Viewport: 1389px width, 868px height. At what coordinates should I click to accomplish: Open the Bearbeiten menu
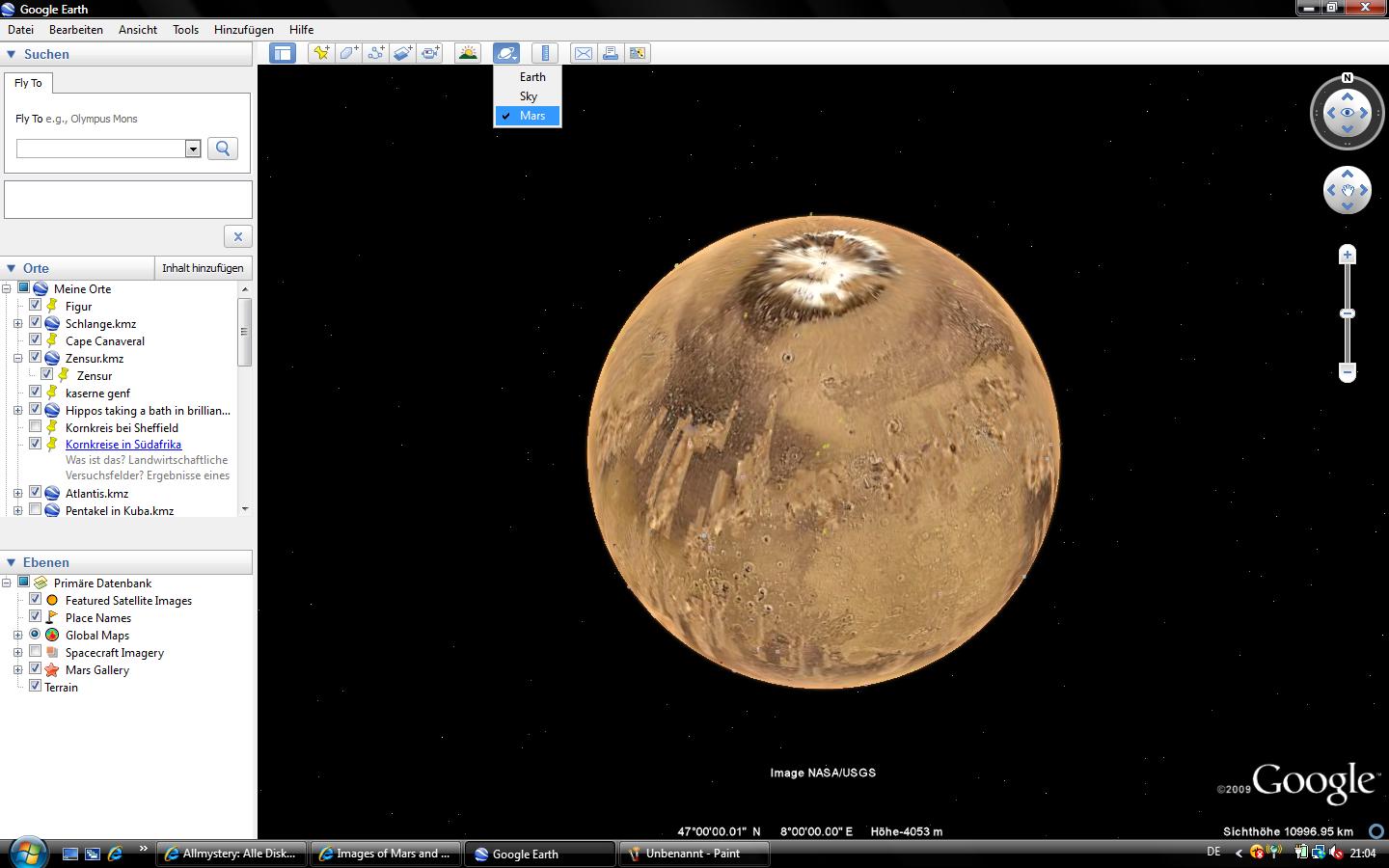point(76,30)
